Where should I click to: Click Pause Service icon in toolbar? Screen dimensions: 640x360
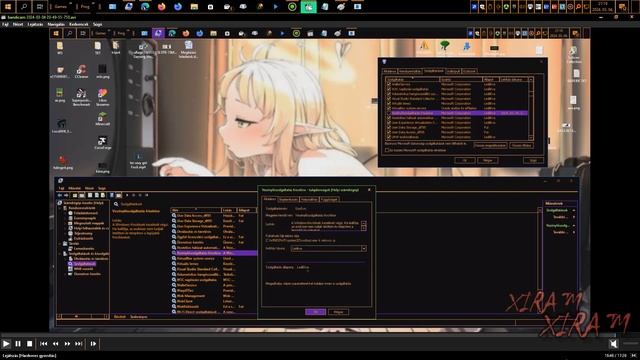140,196
